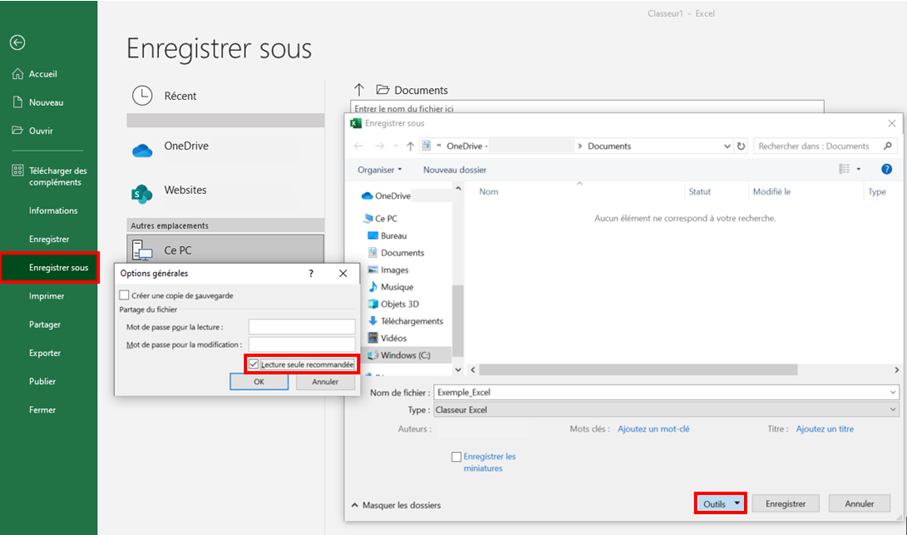The width and height of the screenshot is (907, 535).
Task: Click Annuler in Options générales dialog
Action: [x=325, y=382]
